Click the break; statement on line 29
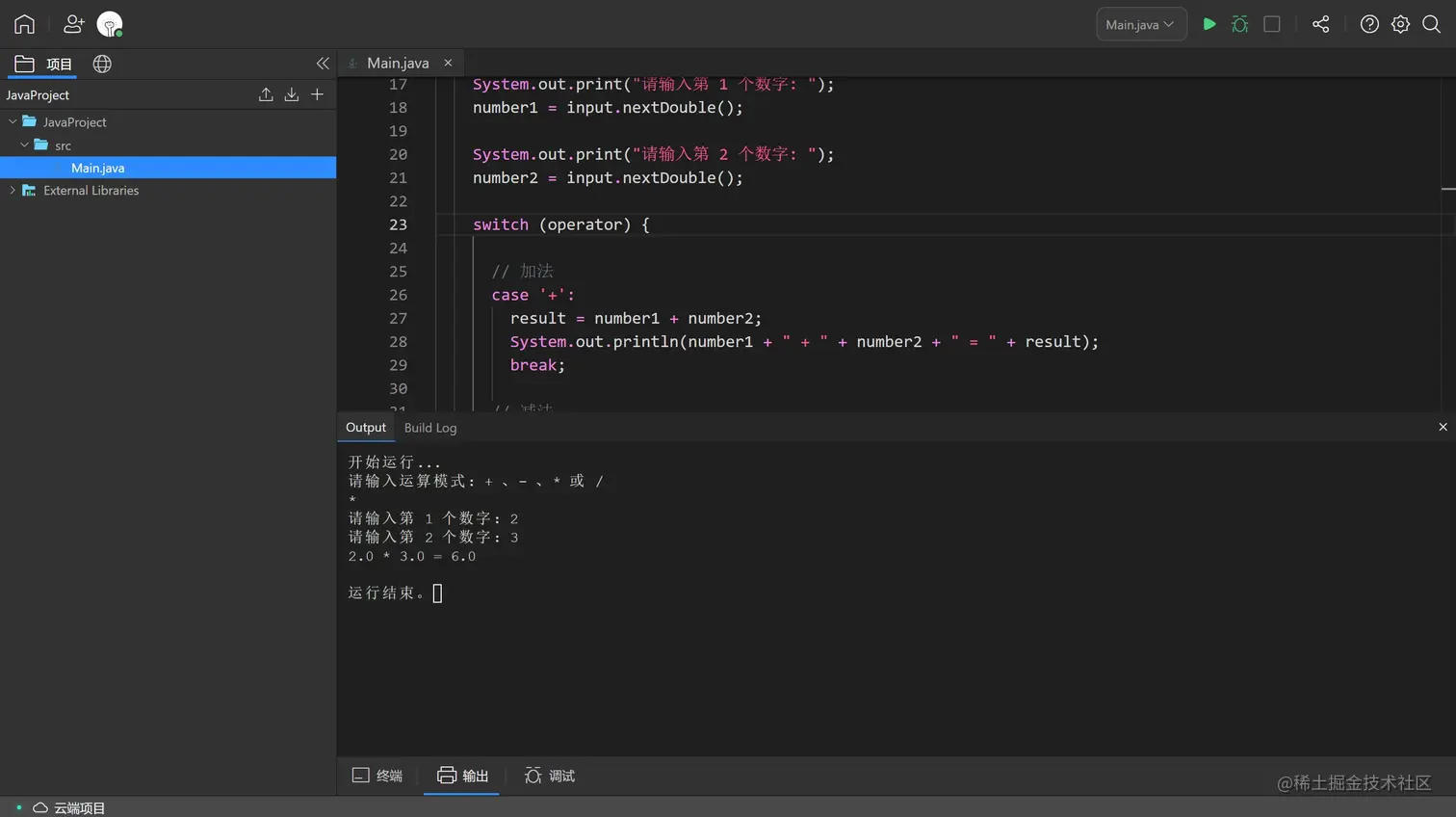 coord(537,365)
